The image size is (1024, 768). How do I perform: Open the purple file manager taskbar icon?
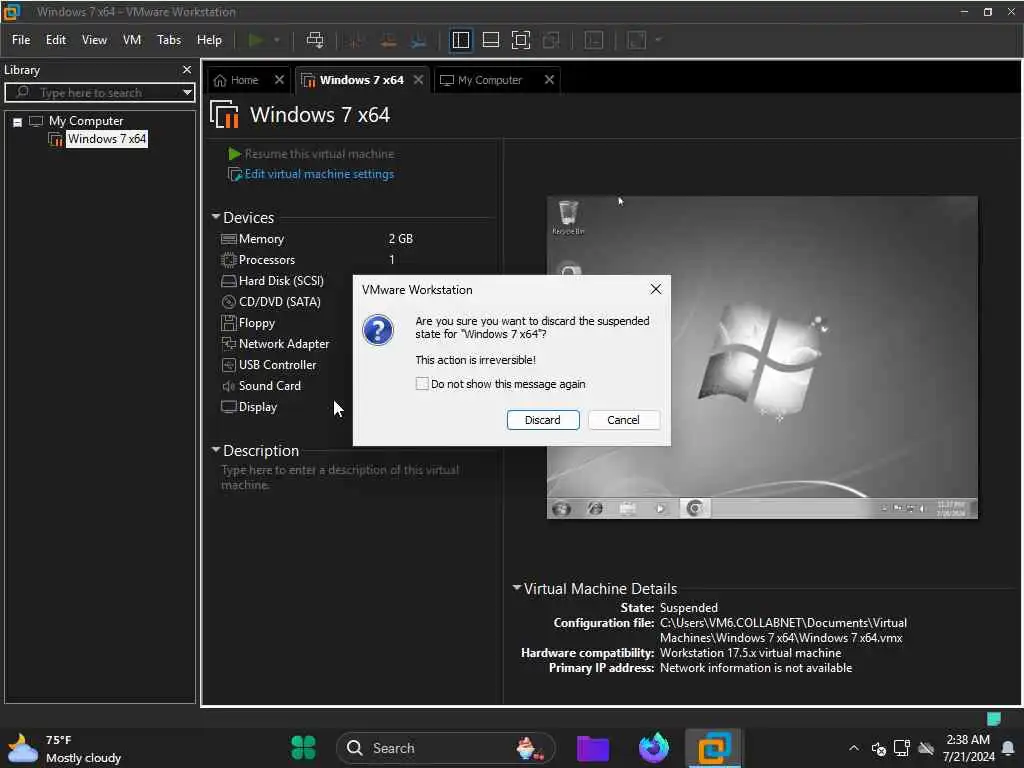593,748
